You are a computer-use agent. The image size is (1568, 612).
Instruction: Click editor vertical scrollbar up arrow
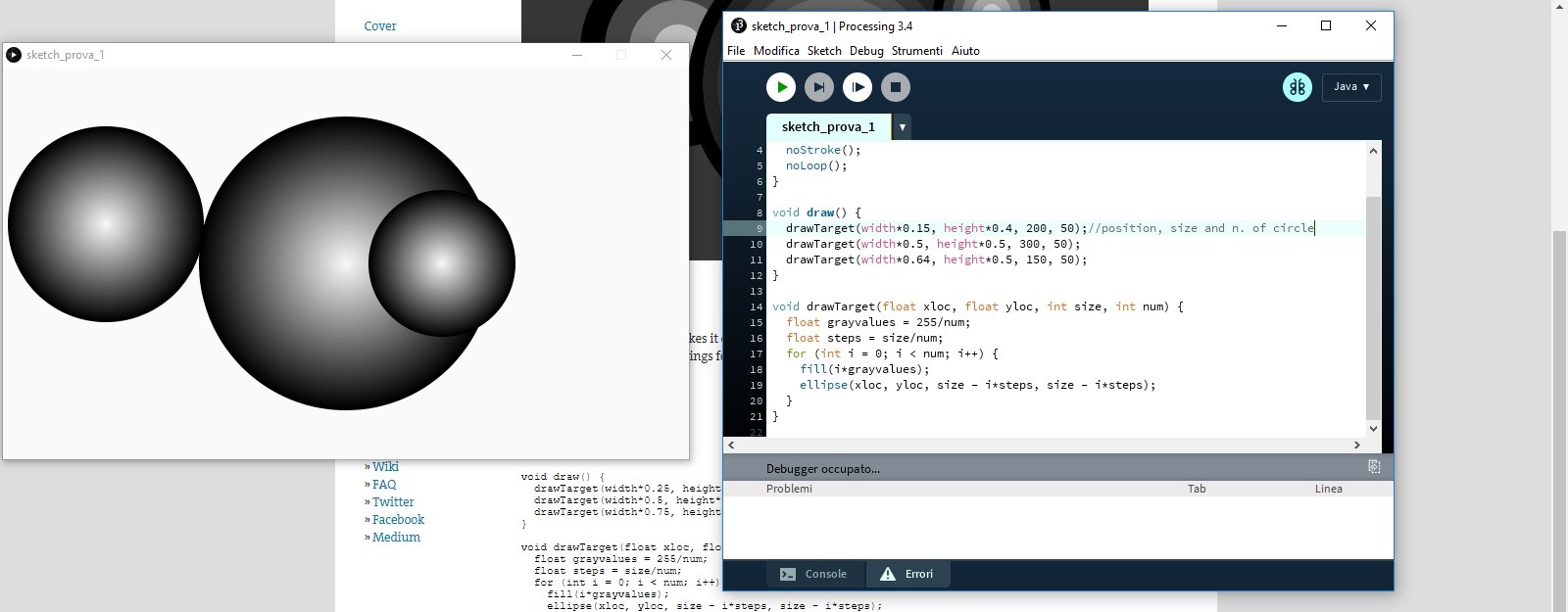pyautogui.click(x=1373, y=150)
